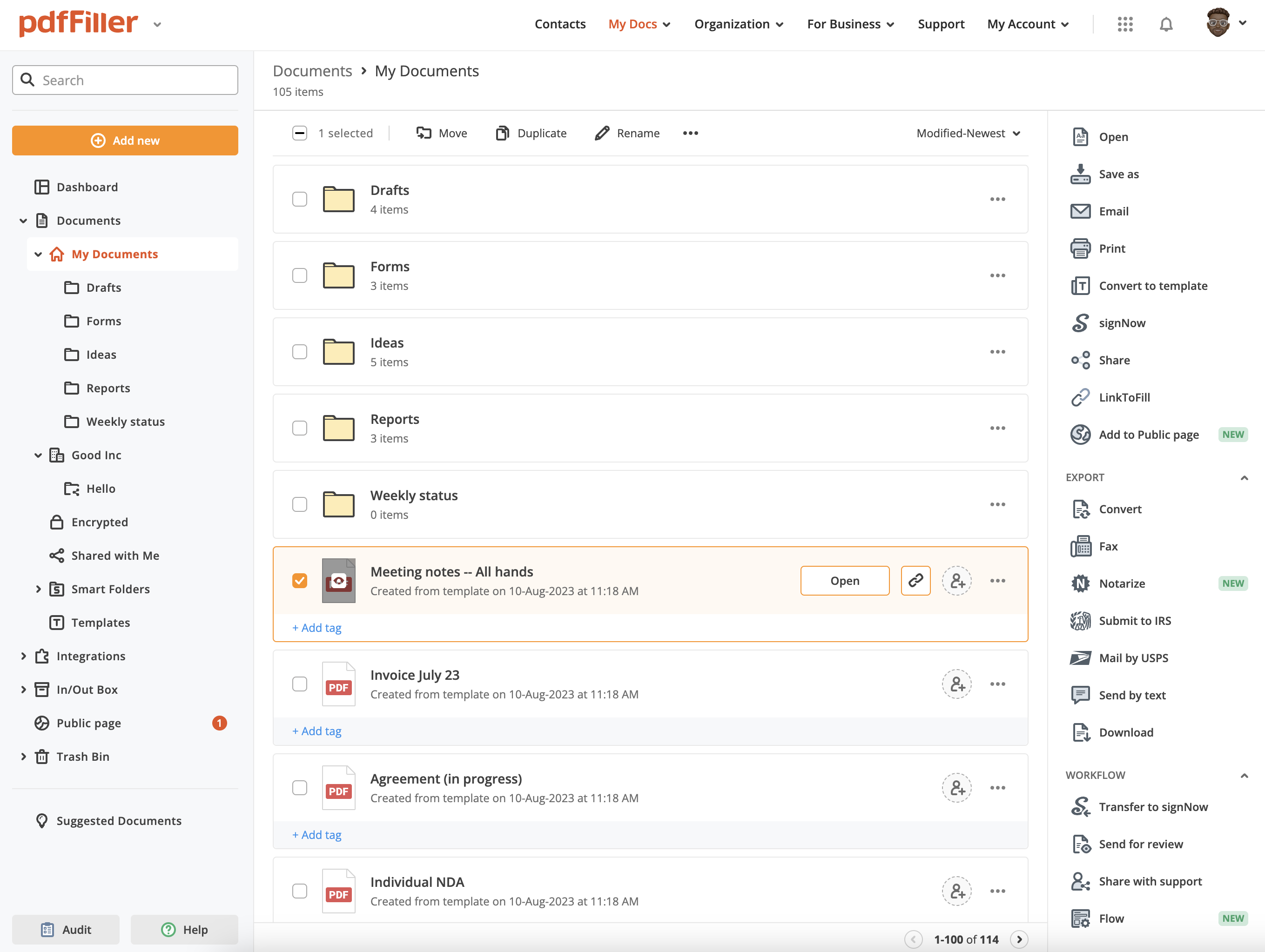
Task: Click Convert to template icon
Action: [x=1080, y=286]
